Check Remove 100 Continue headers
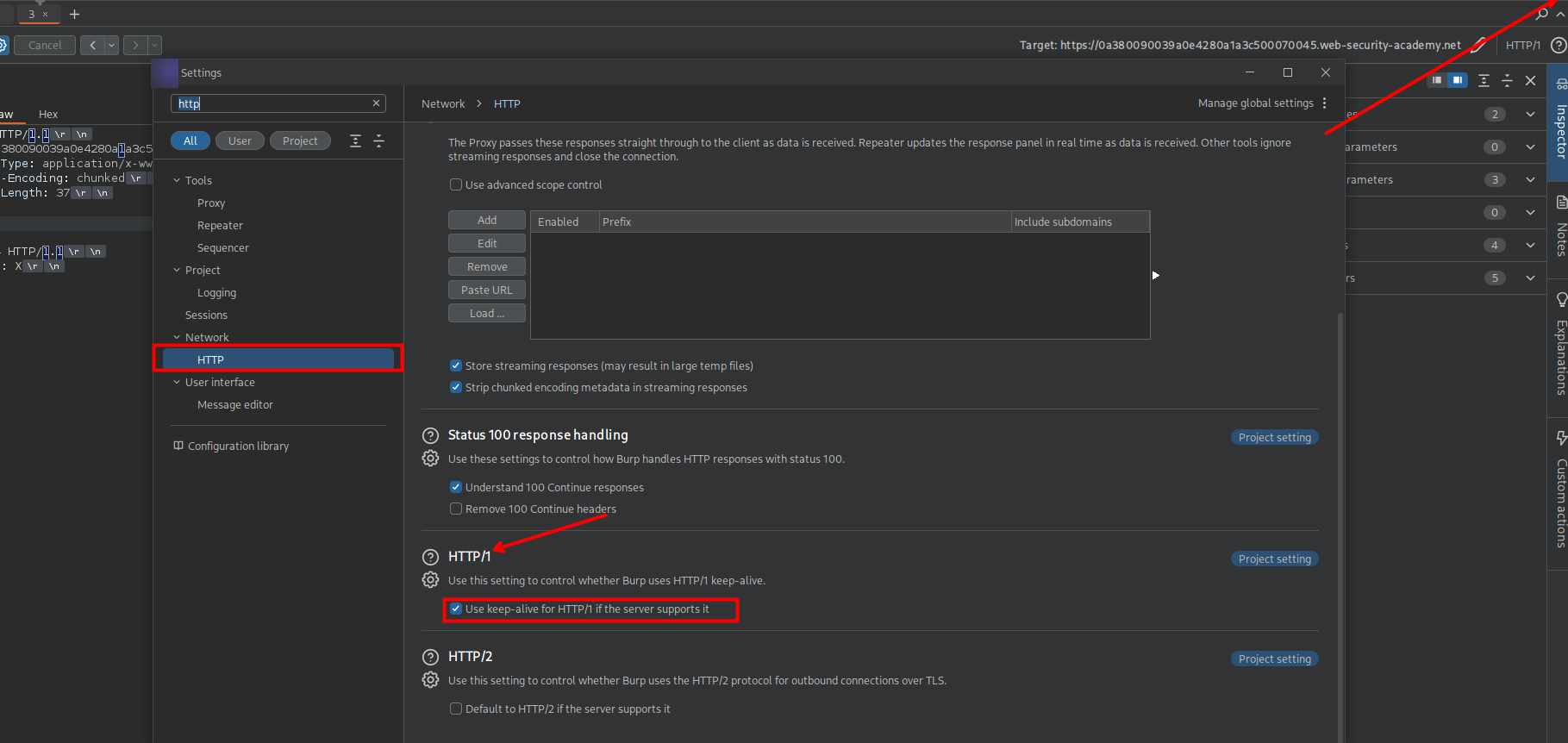 [x=456, y=509]
